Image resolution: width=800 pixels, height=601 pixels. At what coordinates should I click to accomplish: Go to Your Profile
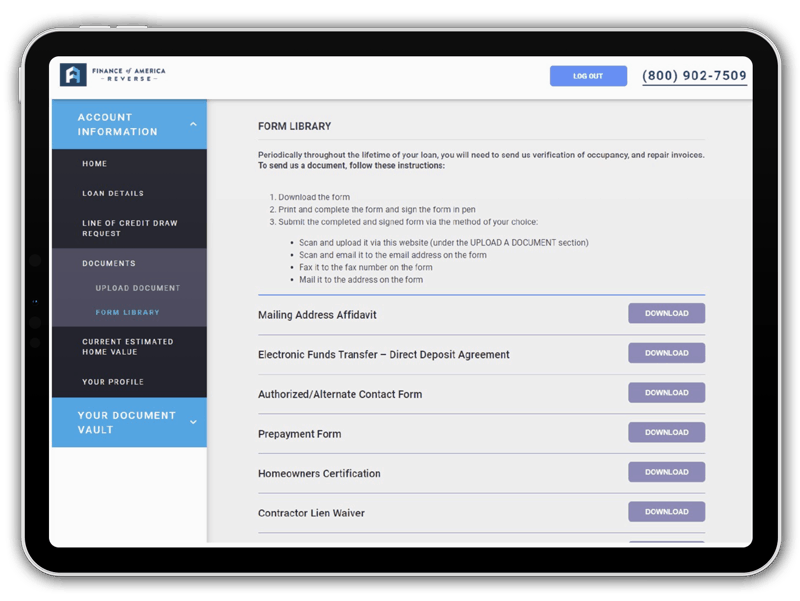click(113, 382)
